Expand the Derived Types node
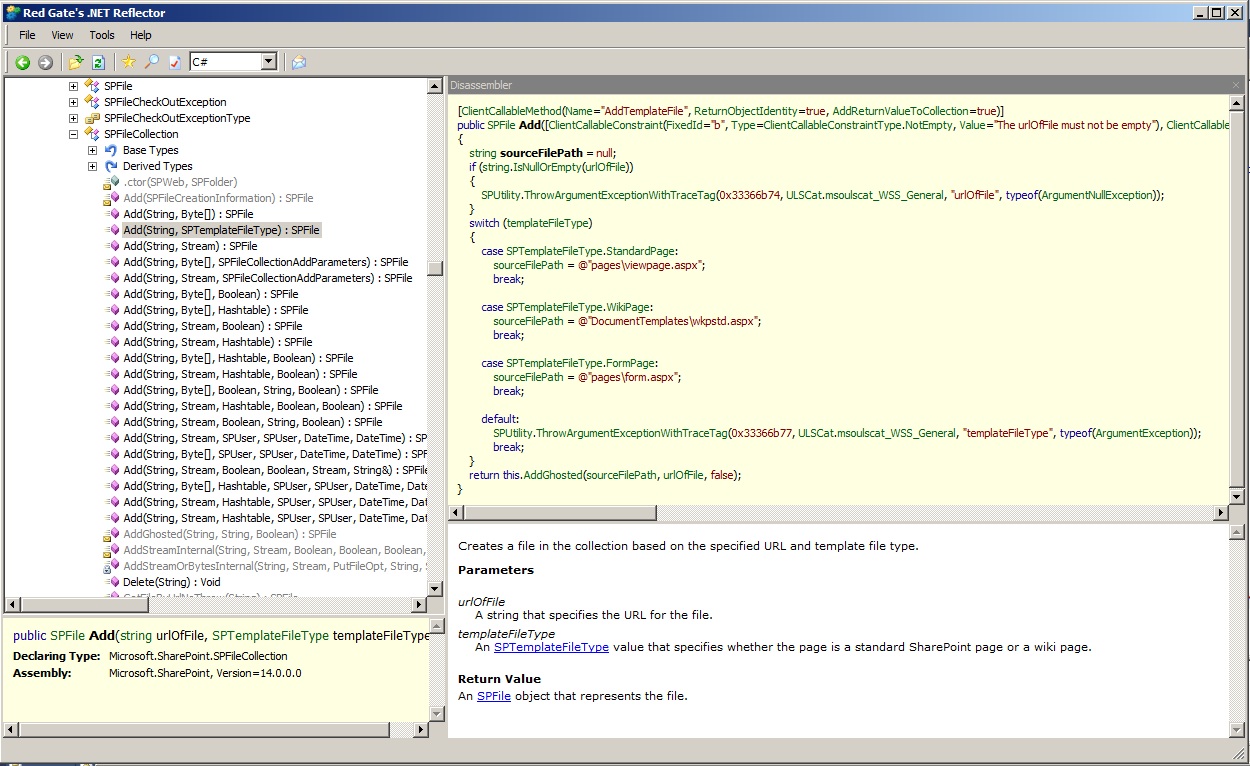Viewport: 1250px width, 766px height. [x=92, y=166]
